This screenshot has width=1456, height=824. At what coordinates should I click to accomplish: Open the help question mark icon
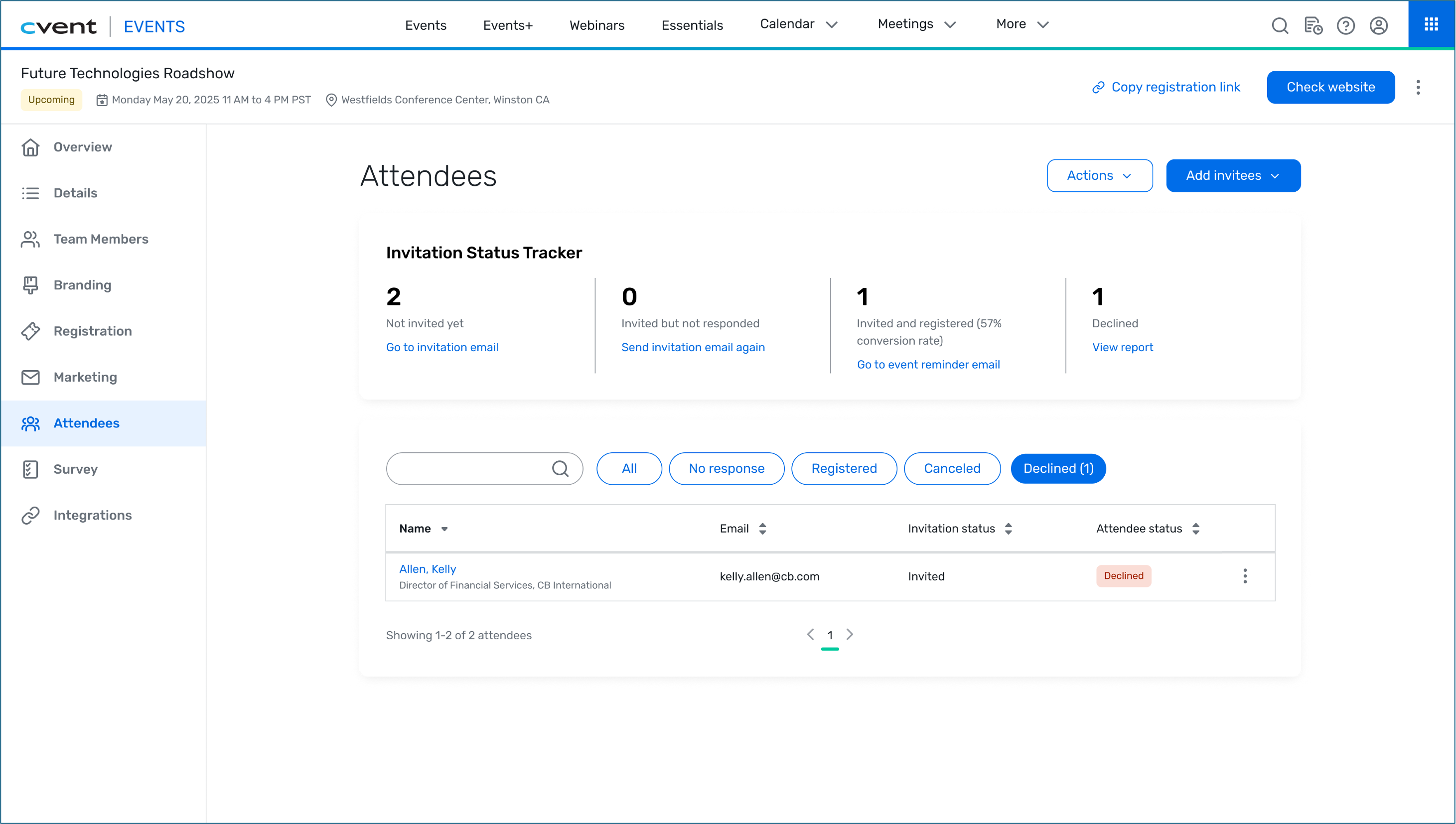(1345, 25)
